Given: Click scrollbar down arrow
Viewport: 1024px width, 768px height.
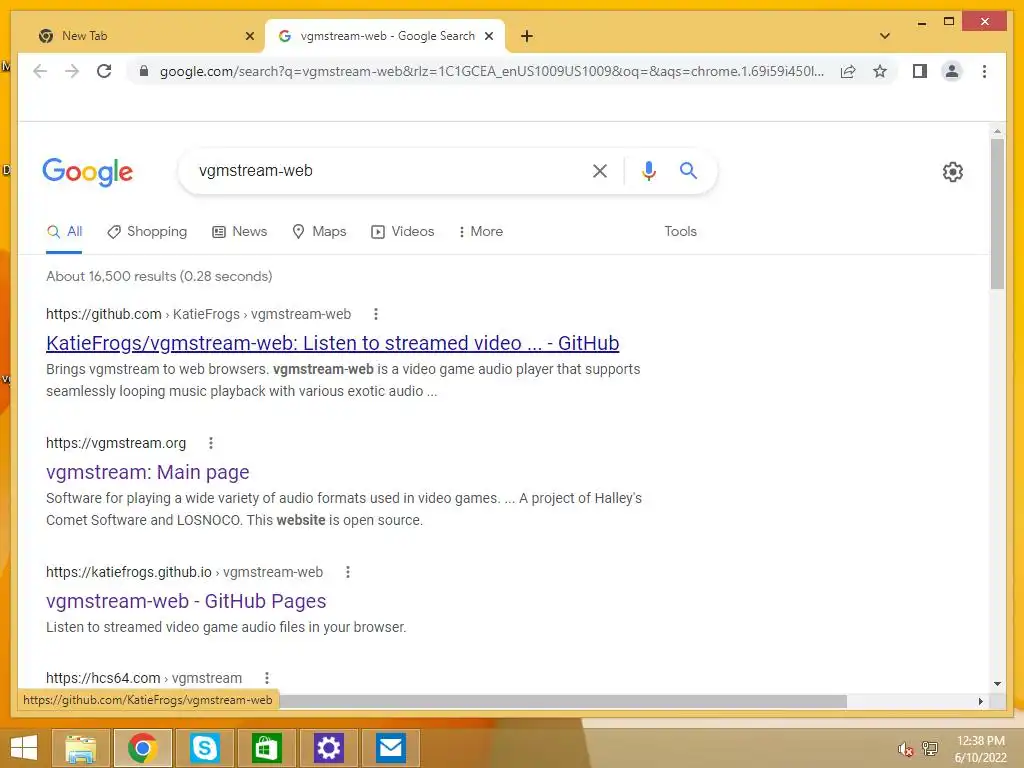Looking at the screenshot, I should click(997, 684).
